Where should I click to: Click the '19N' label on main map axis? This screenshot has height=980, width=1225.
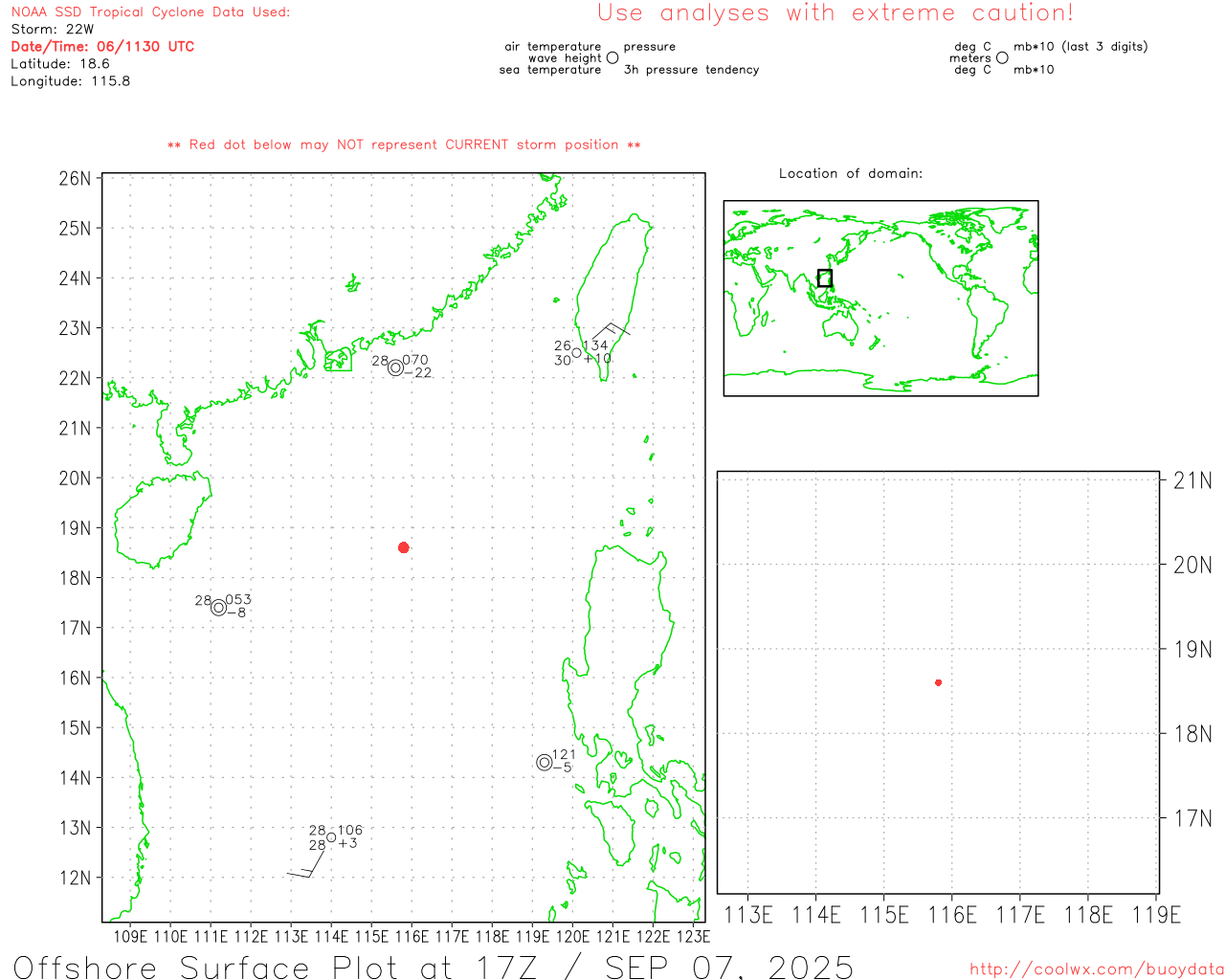click(76, 528)
